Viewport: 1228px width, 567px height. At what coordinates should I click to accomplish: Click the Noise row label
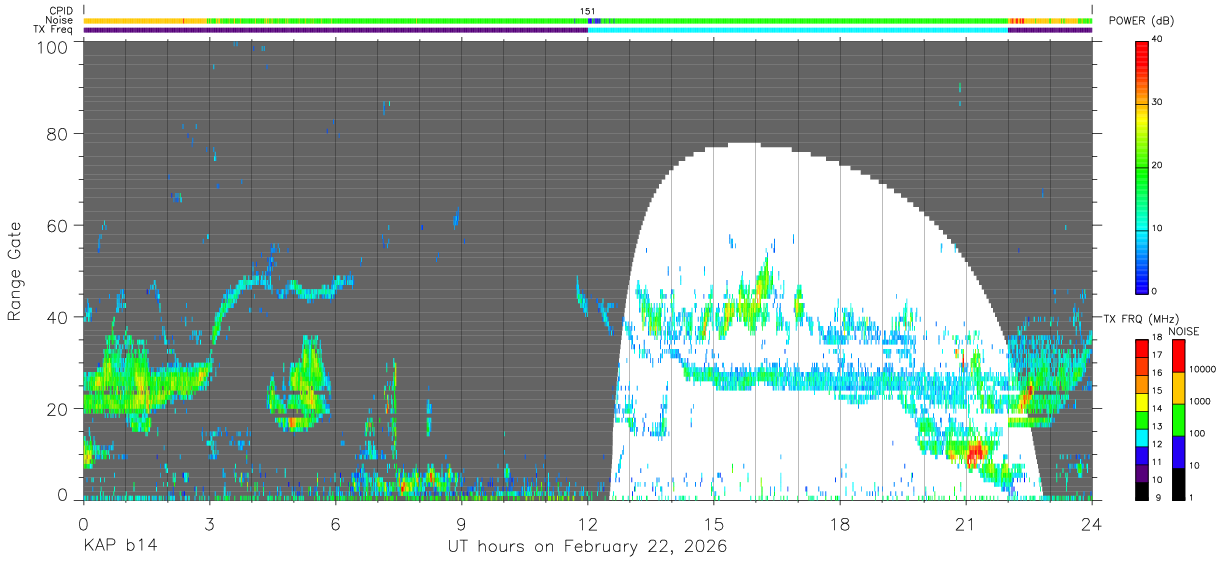pos(60,20)
